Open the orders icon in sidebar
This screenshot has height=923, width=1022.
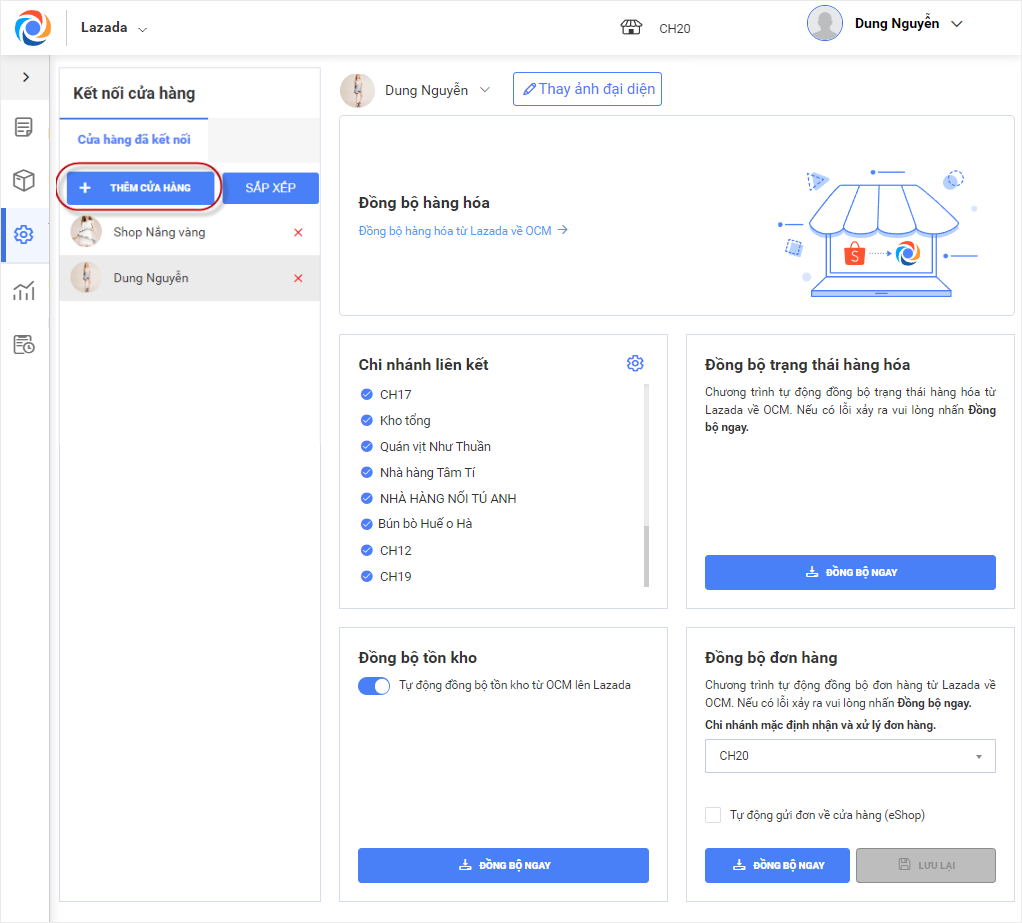coord(24,127)
